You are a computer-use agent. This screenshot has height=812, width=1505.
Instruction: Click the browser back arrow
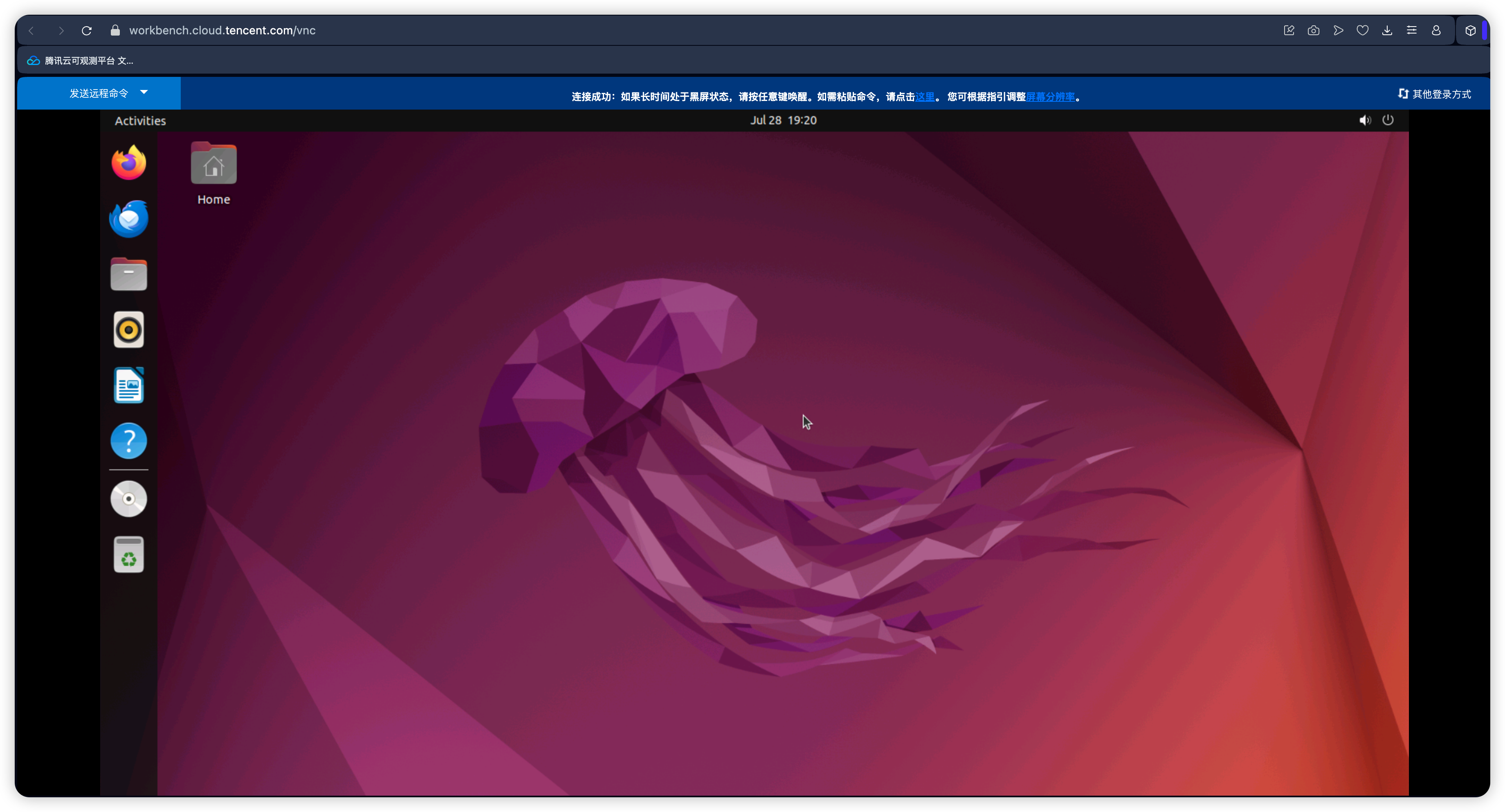click(31, 30)
